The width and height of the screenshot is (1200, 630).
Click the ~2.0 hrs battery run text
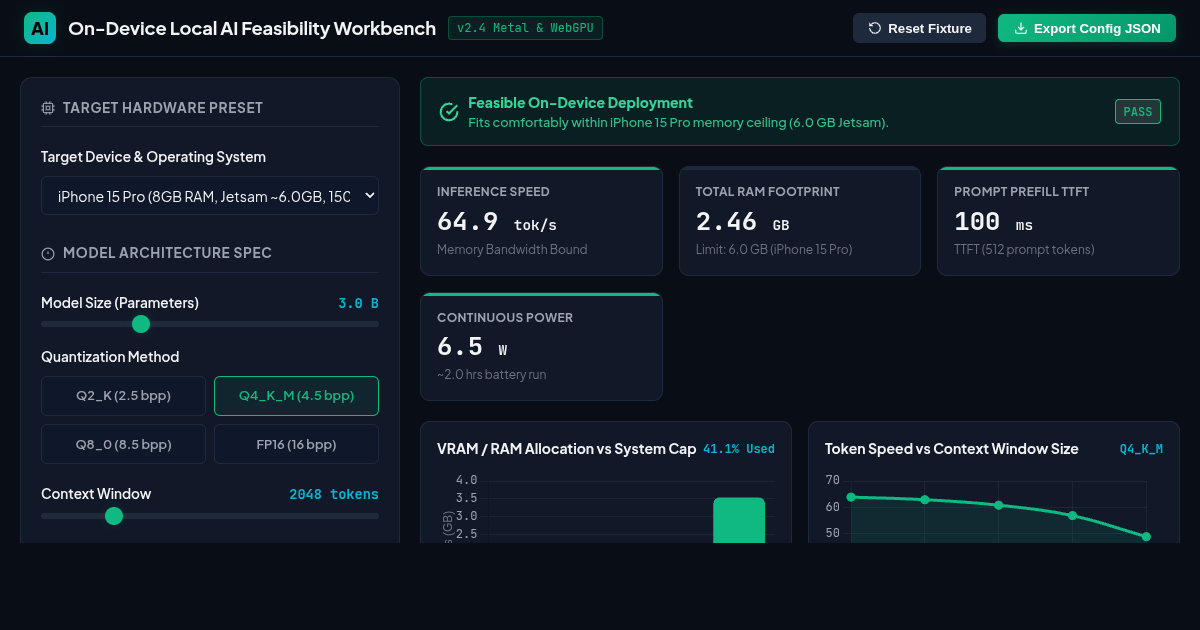point(491,374)
